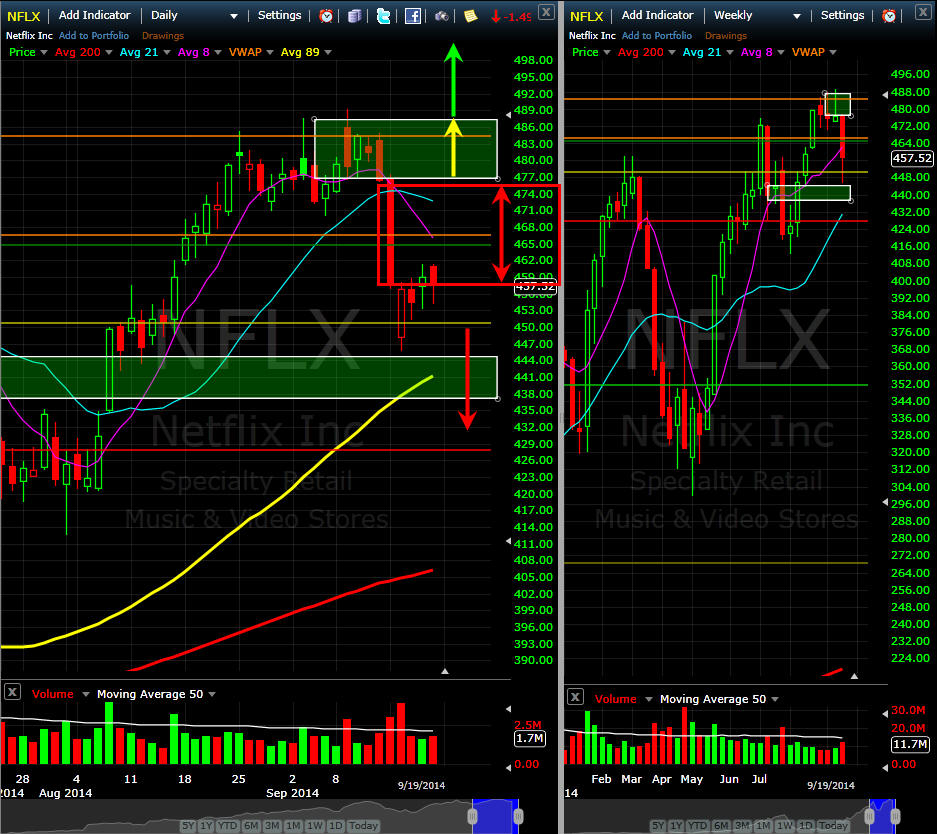Click the database stack icon in Daily toolbar
937x834 pixels.
point(355,16)
